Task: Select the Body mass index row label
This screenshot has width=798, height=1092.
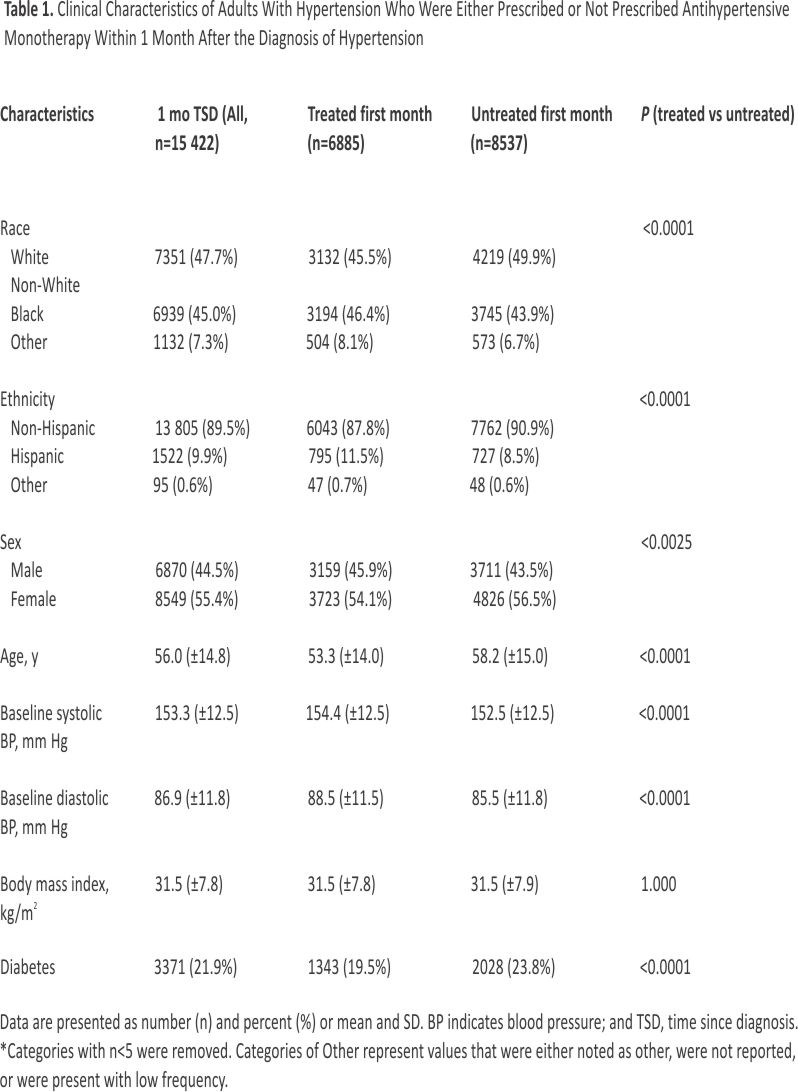Action: [x=54, y=897]
